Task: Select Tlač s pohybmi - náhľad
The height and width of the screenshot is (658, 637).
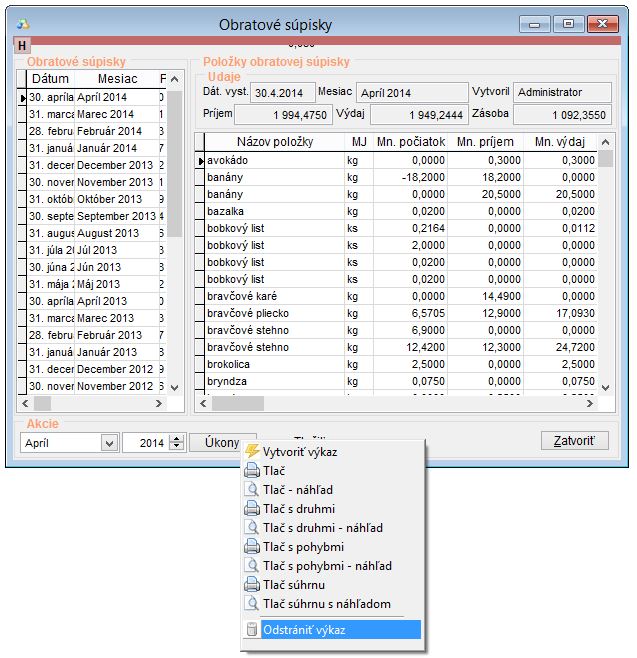Action: click(327, 566)
